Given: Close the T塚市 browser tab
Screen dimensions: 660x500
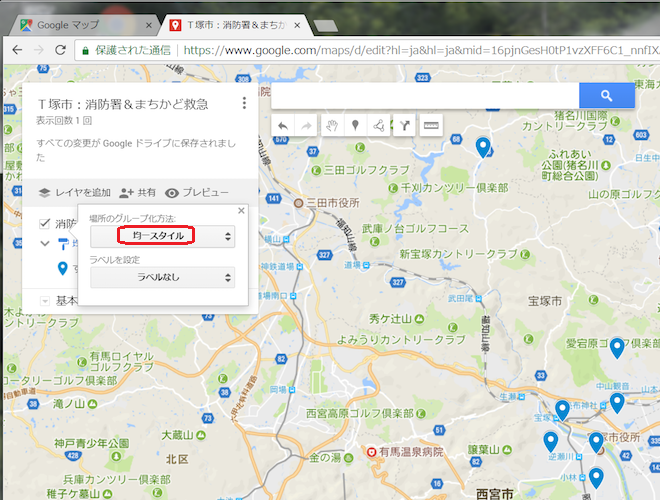Looking at the screenshot, I should 297,25.
